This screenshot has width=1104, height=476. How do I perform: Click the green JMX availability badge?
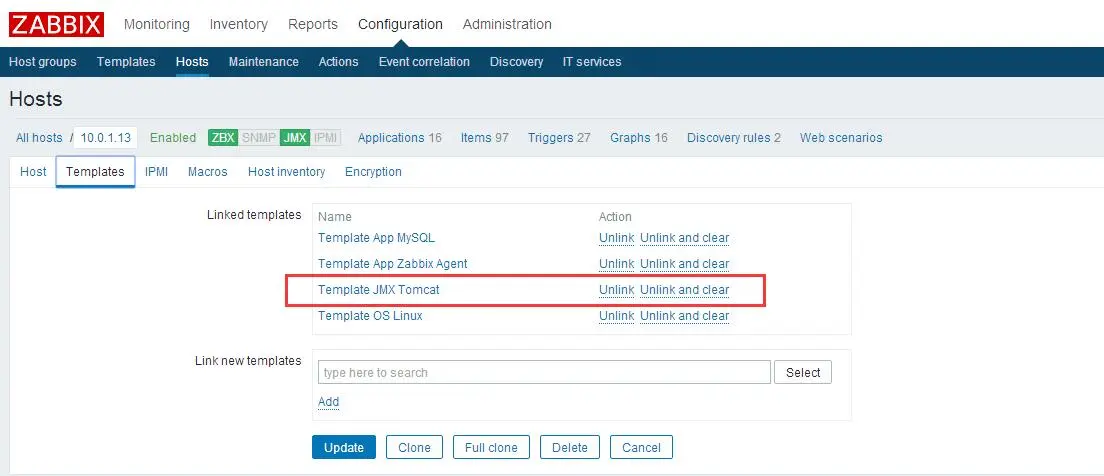click(294, 138)
